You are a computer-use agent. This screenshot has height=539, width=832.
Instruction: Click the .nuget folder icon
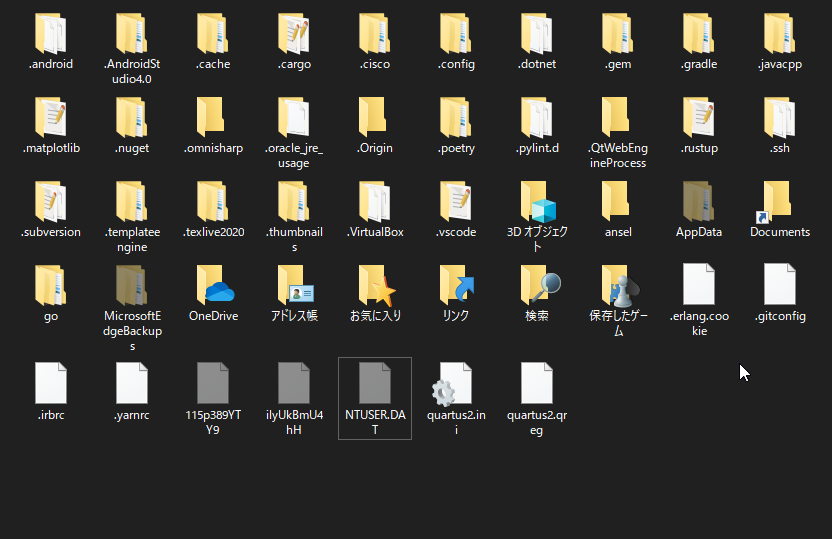[132, 118]
